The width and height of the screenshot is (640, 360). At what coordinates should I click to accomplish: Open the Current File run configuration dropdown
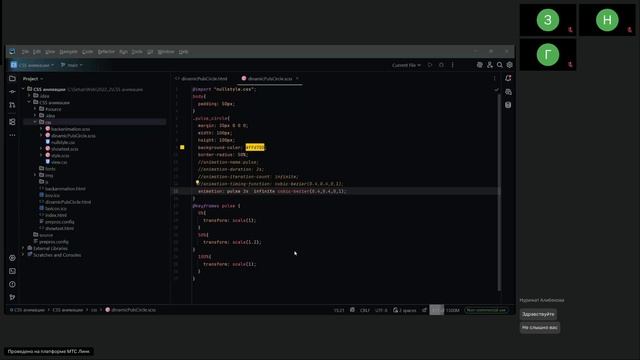[x=406, y=65]
